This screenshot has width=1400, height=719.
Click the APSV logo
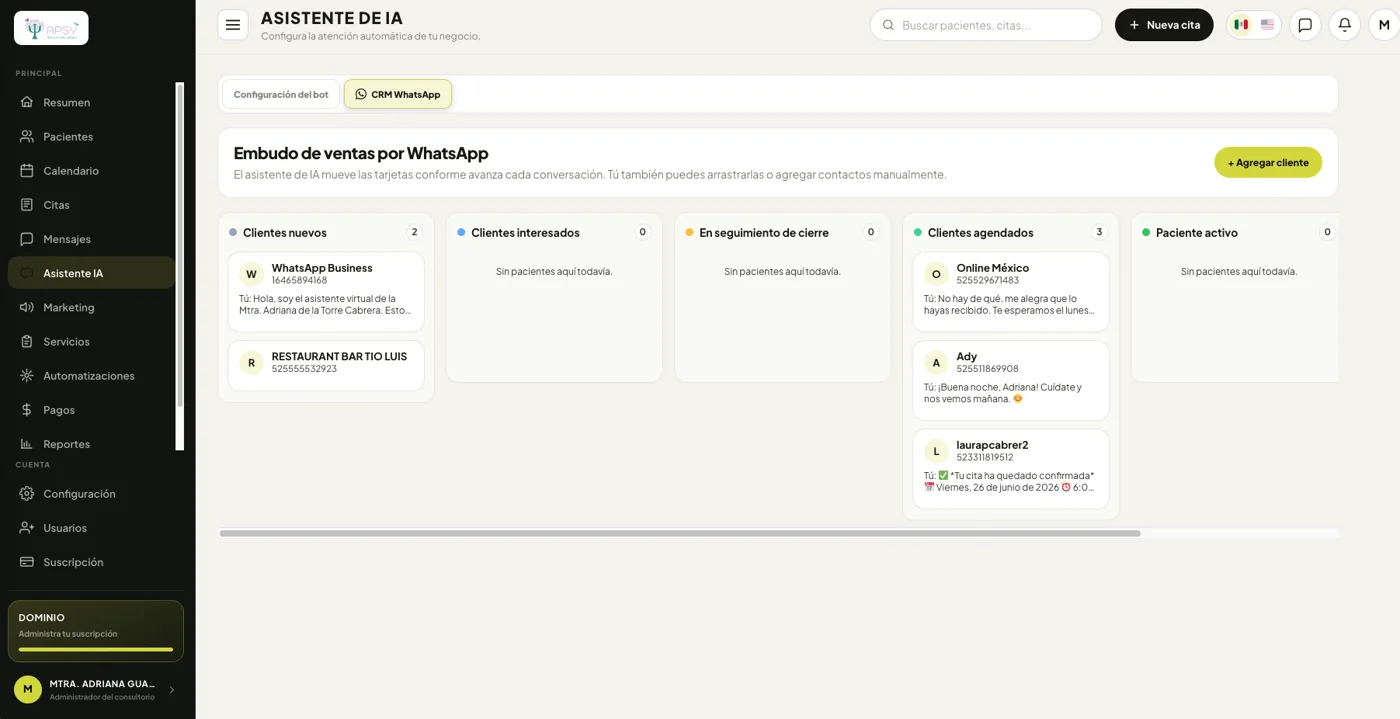click(51, 28)
